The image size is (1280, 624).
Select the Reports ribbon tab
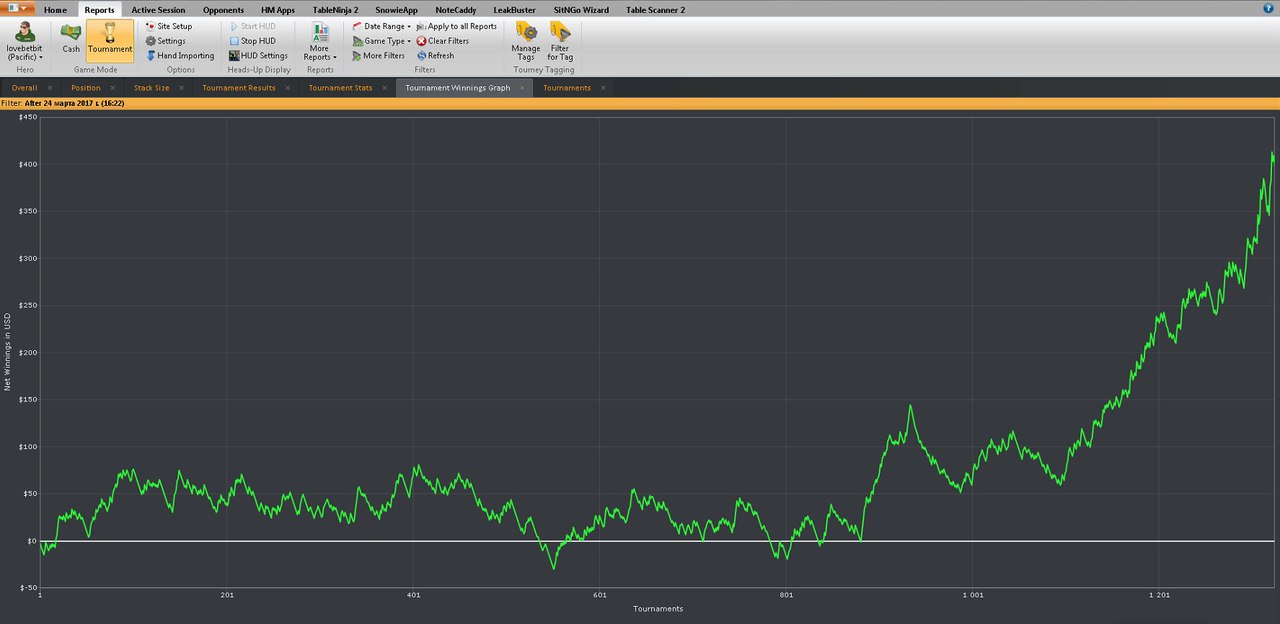pyautogui.click(x=99, y=10)
